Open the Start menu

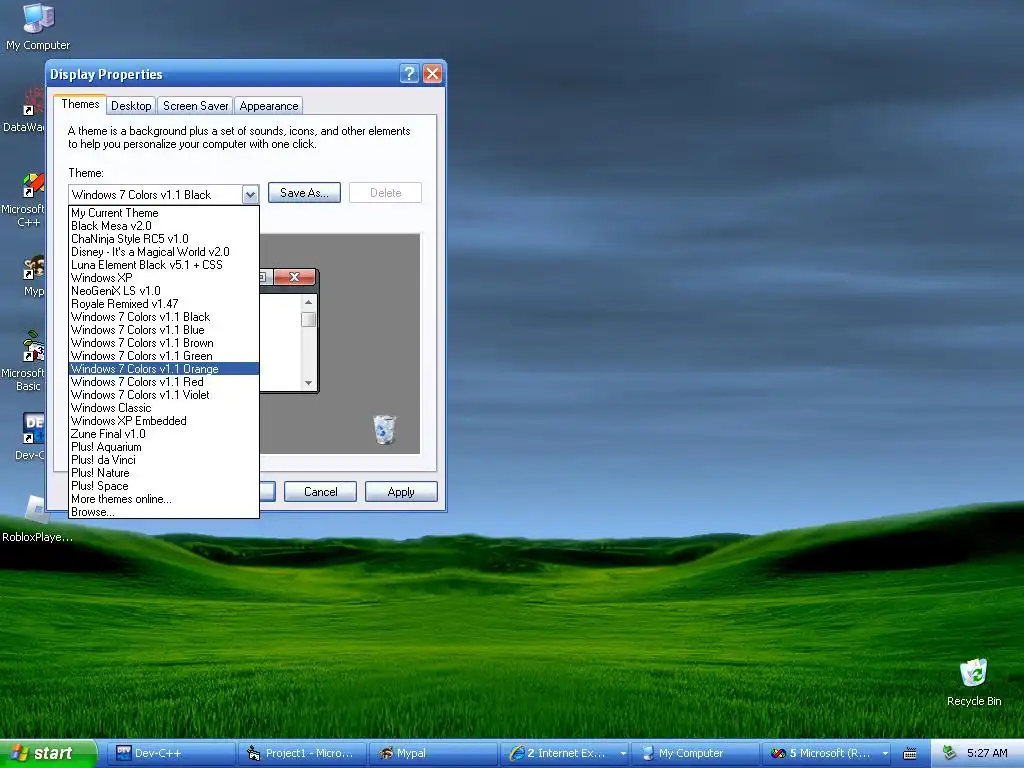coord(46,753)
